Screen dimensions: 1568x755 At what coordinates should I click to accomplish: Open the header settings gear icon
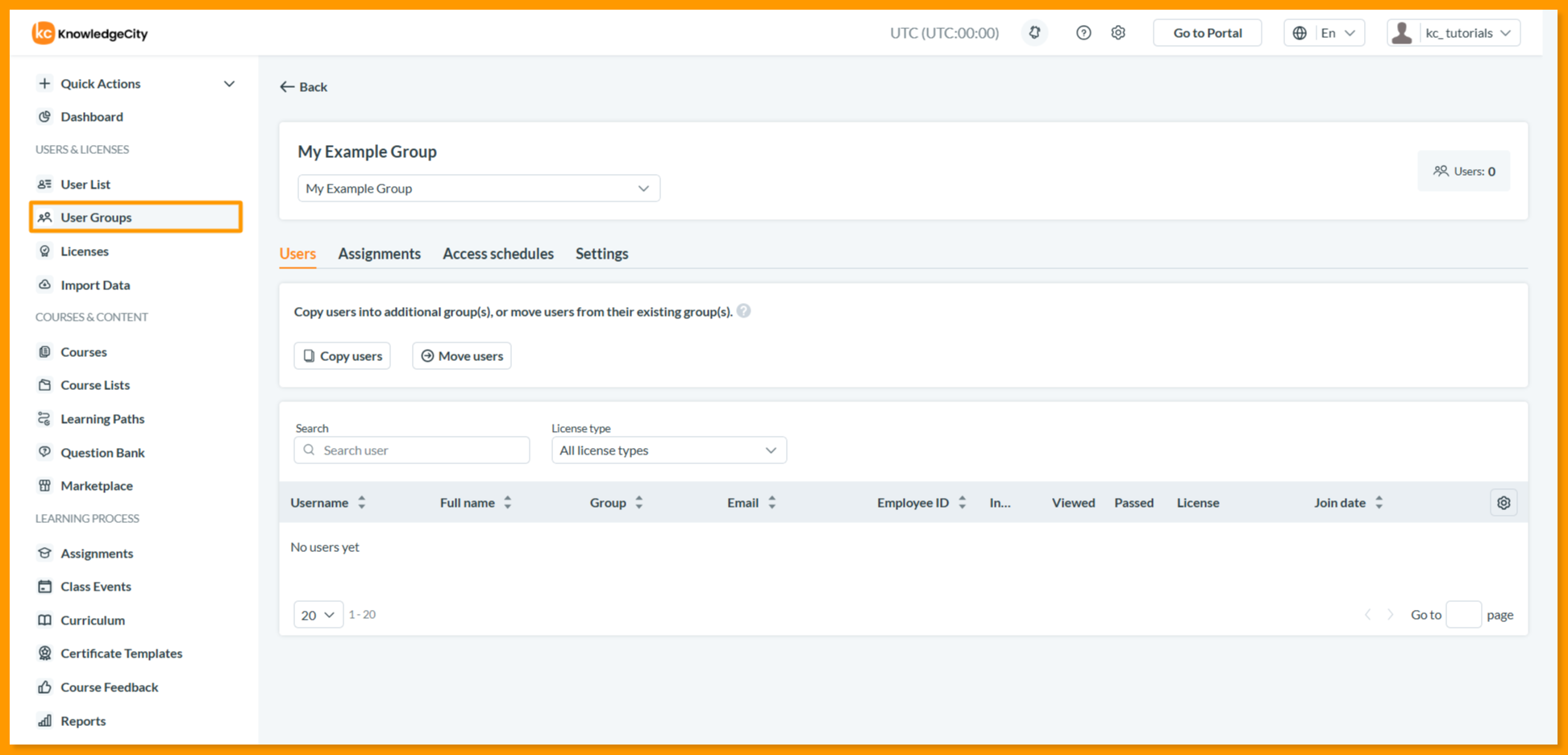point(1118,33)
